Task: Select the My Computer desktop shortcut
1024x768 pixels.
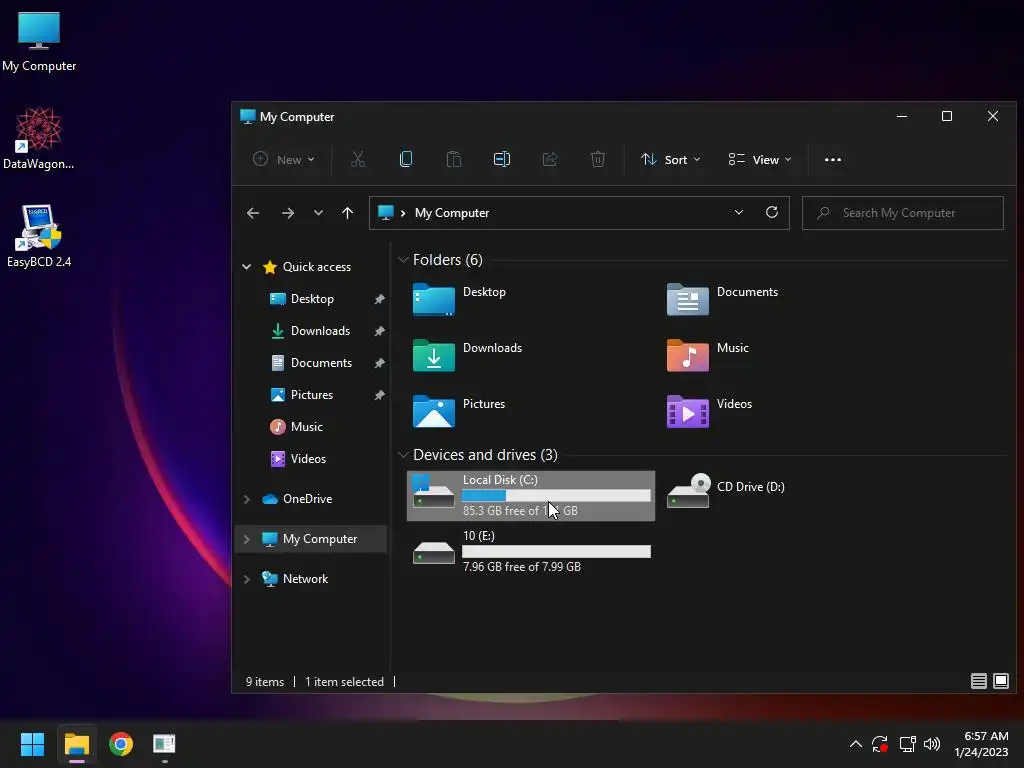Action: (x=39, y=42)
